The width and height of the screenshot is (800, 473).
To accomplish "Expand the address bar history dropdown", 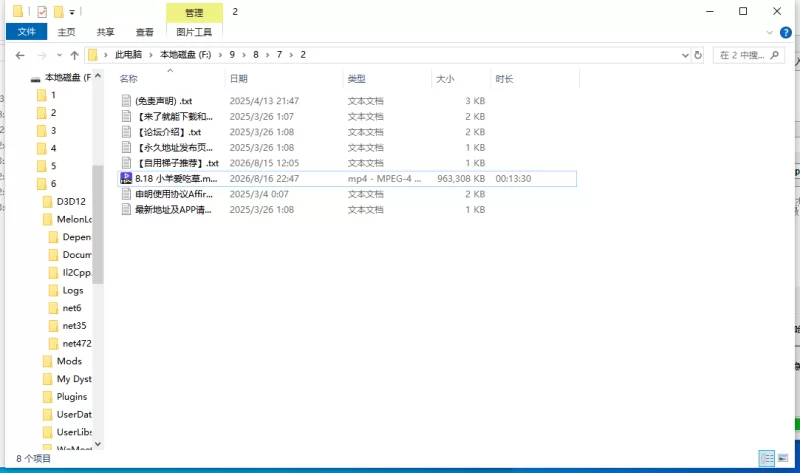I will coord(685,55).
